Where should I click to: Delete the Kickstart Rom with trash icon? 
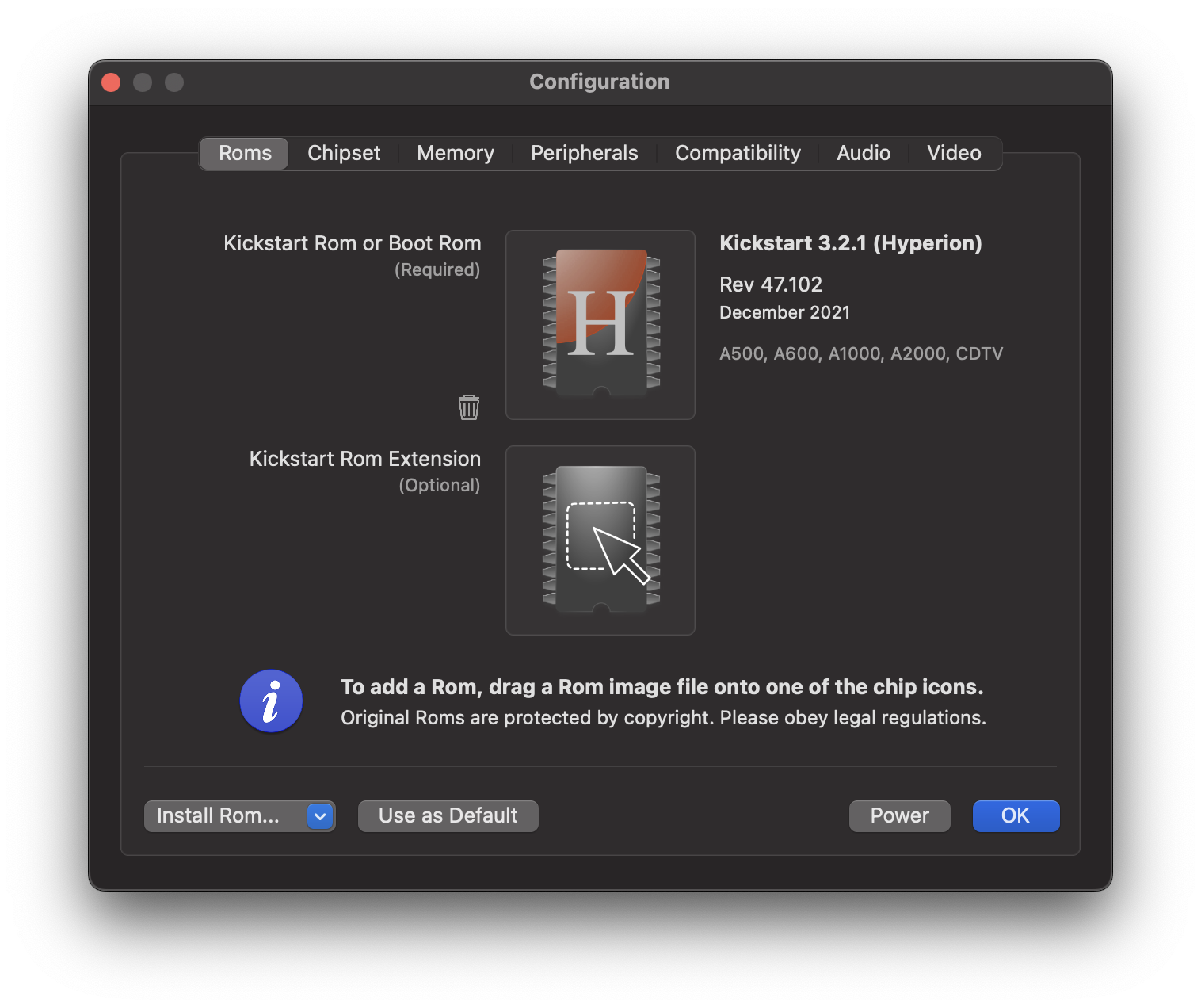[469, 407]
